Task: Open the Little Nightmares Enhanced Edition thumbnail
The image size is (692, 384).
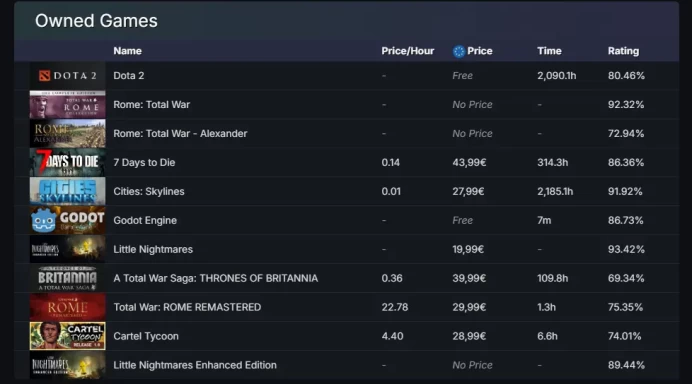Action: (68, 365)
